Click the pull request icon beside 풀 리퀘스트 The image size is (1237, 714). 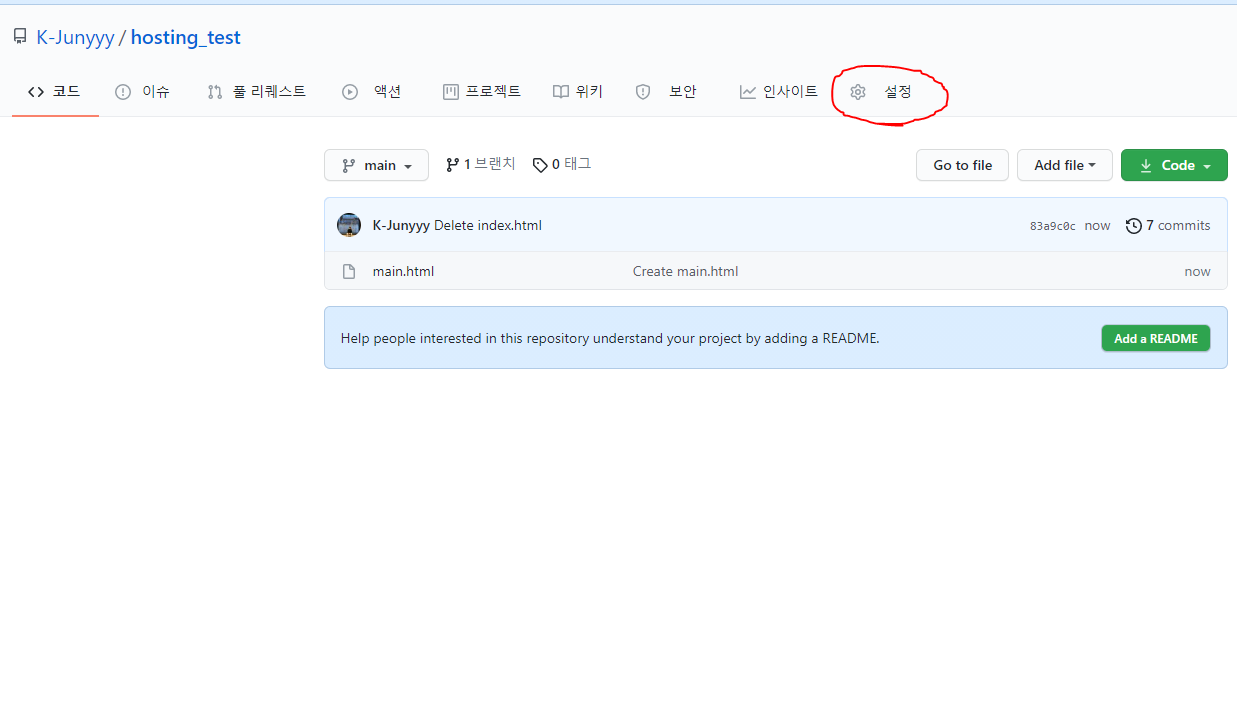[x=215, y=92]
